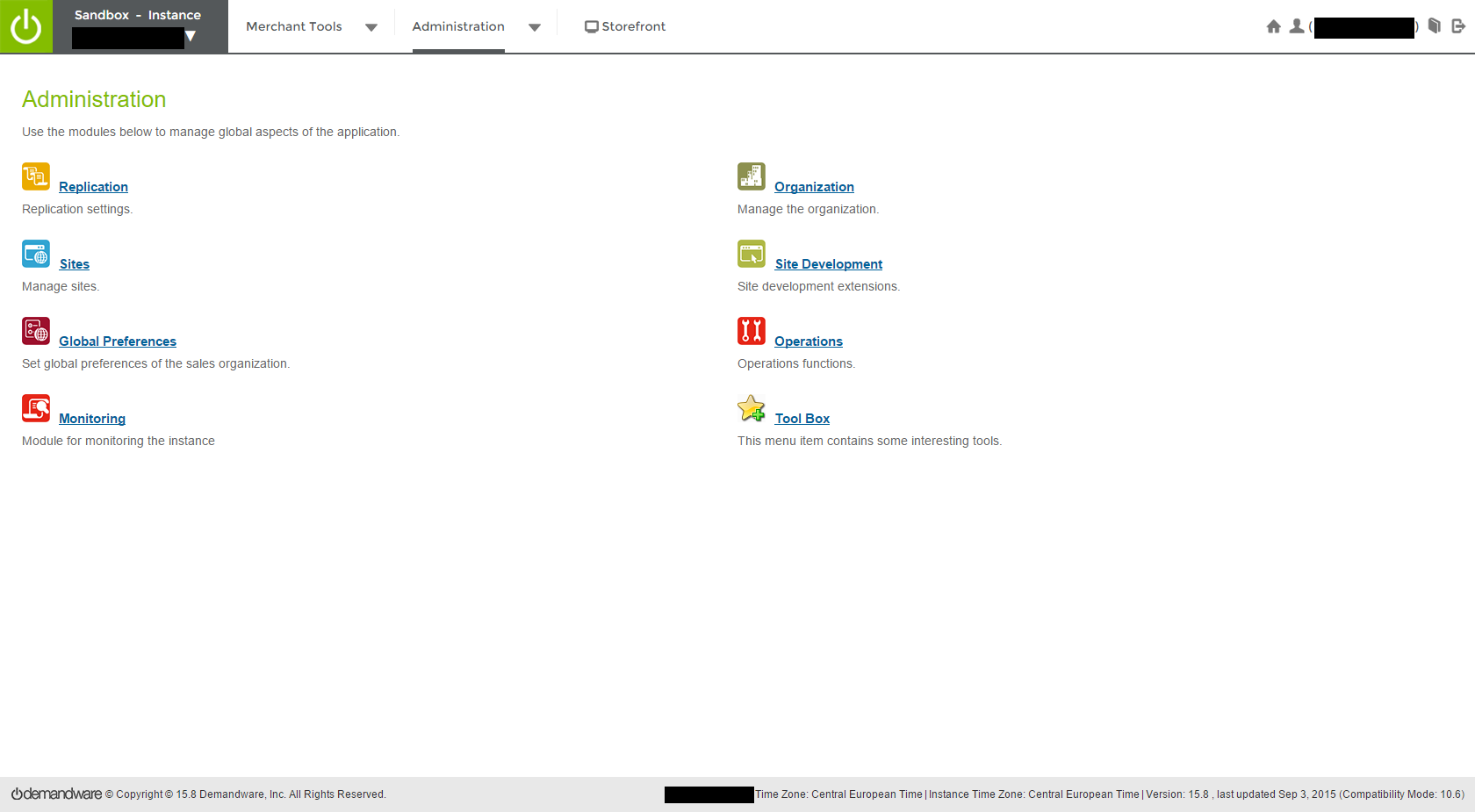Select the Site Development icon
Viewport: 1475px width, 812px height.
pos(752,254)
